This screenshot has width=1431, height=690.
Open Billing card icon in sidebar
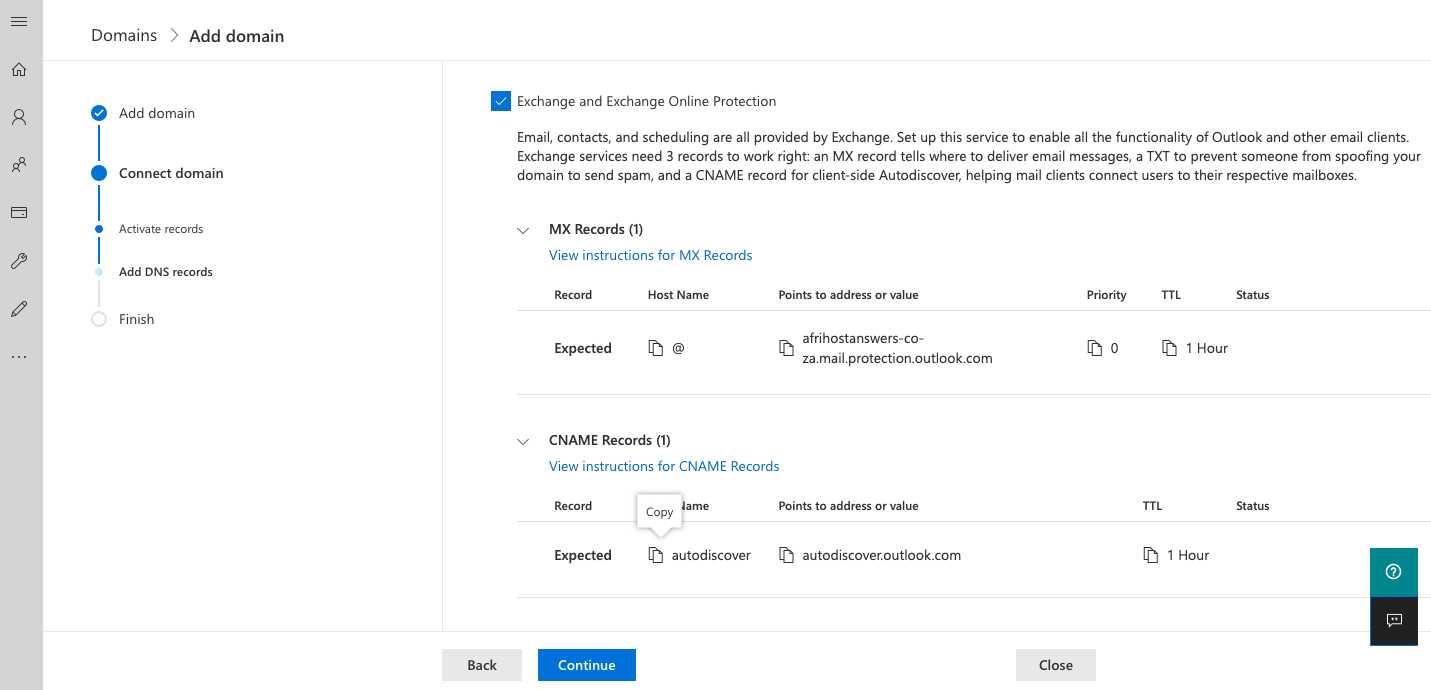[x=19, y=213]
